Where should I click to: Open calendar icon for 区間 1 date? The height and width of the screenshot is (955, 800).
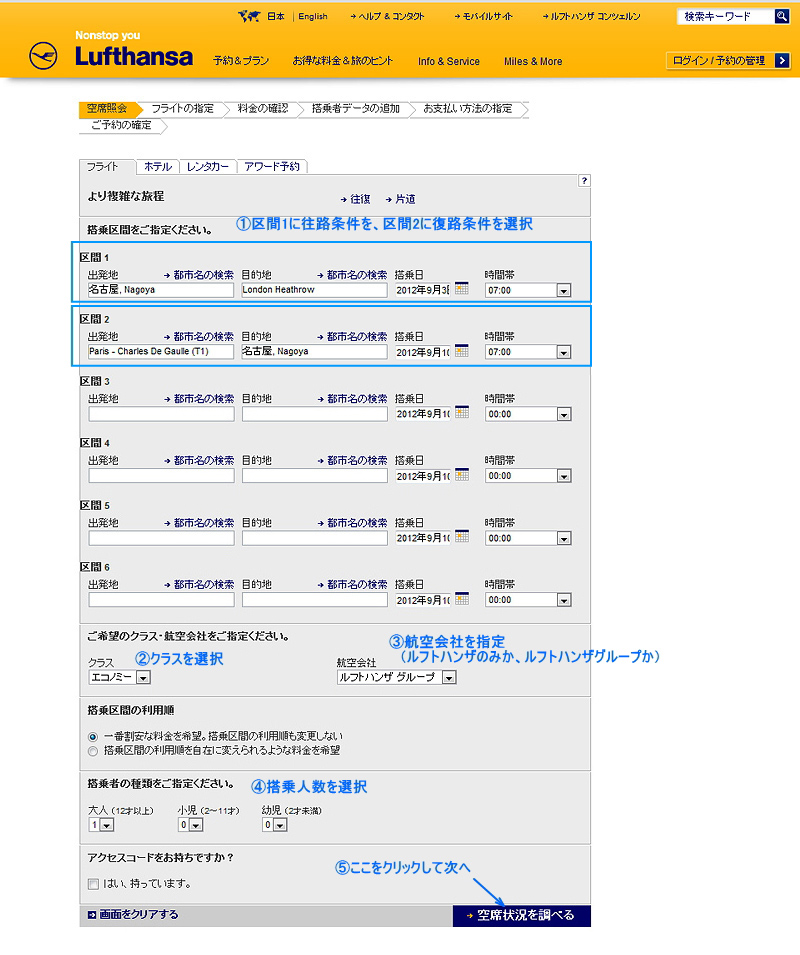point(462,289)
